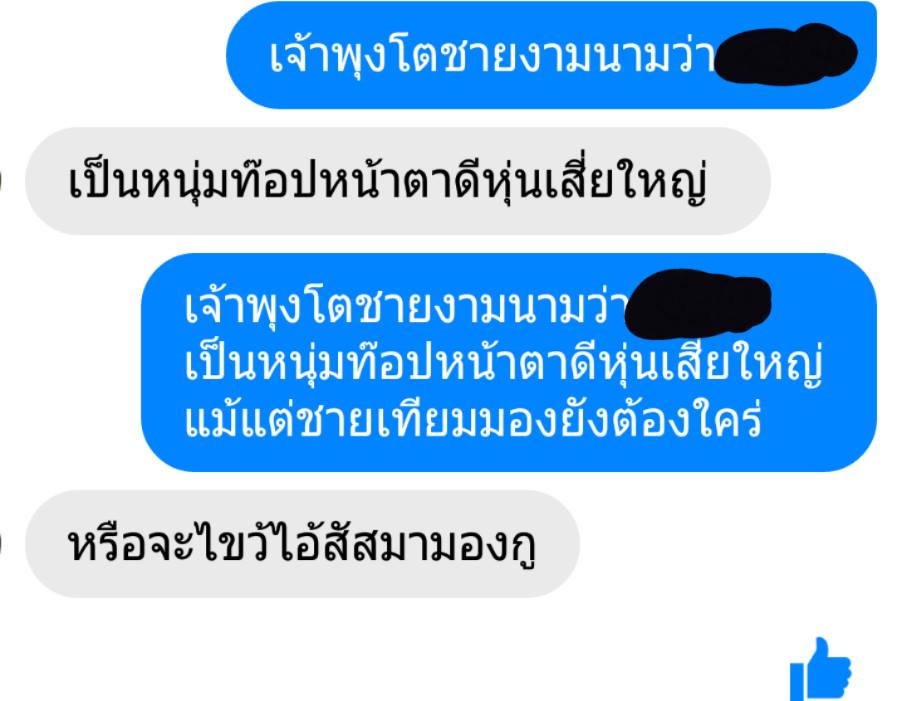Viewport: 897px width, 701px height.
Task: Click black redaction mark in top bubble
Action: tap(785, 54)
